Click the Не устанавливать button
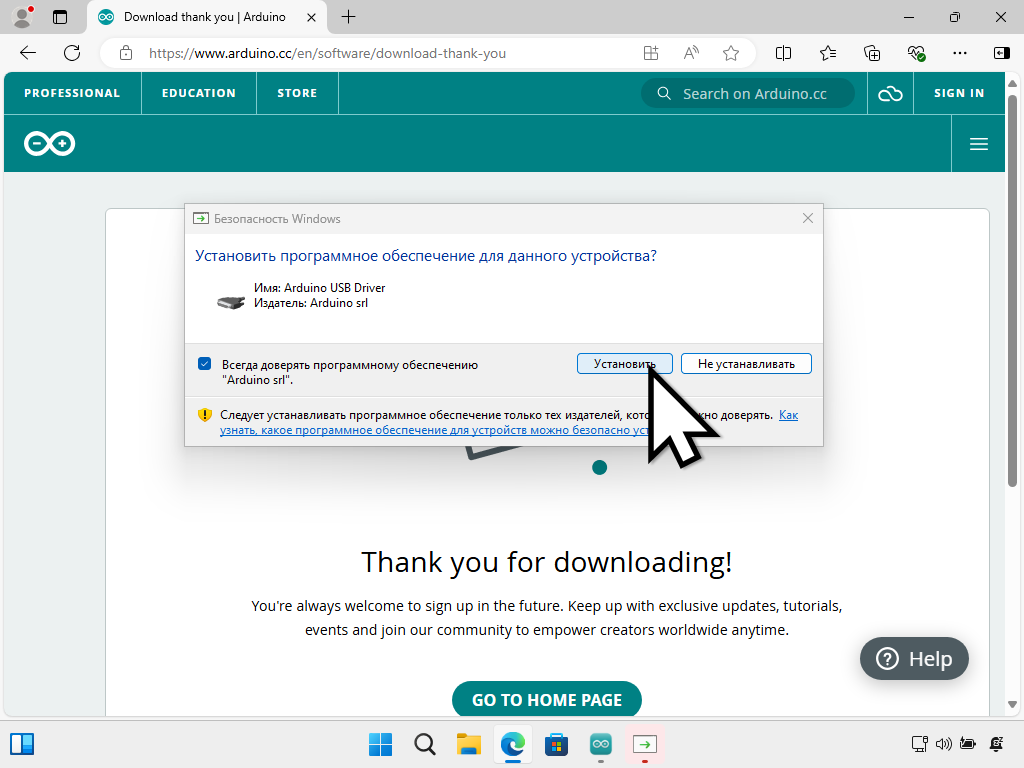Viewport: 1024px width, 768px height. pos(746,364)
